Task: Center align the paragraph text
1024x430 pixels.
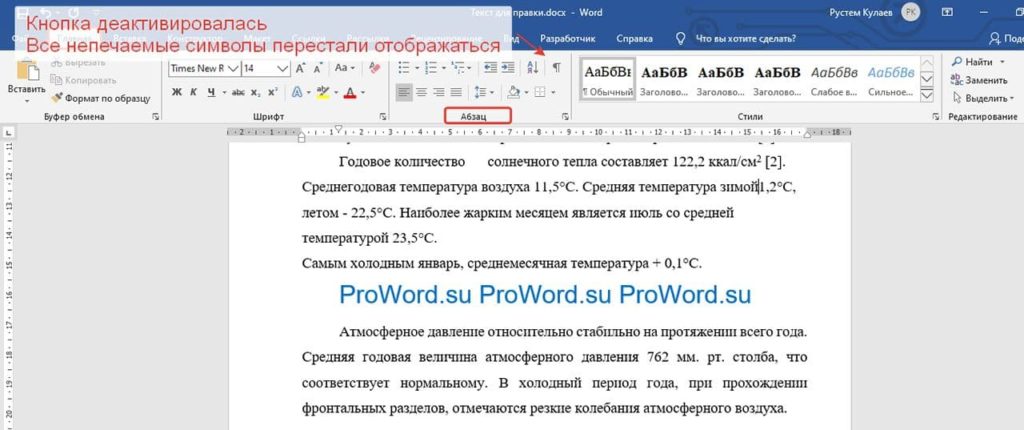Action: (423, 93)
